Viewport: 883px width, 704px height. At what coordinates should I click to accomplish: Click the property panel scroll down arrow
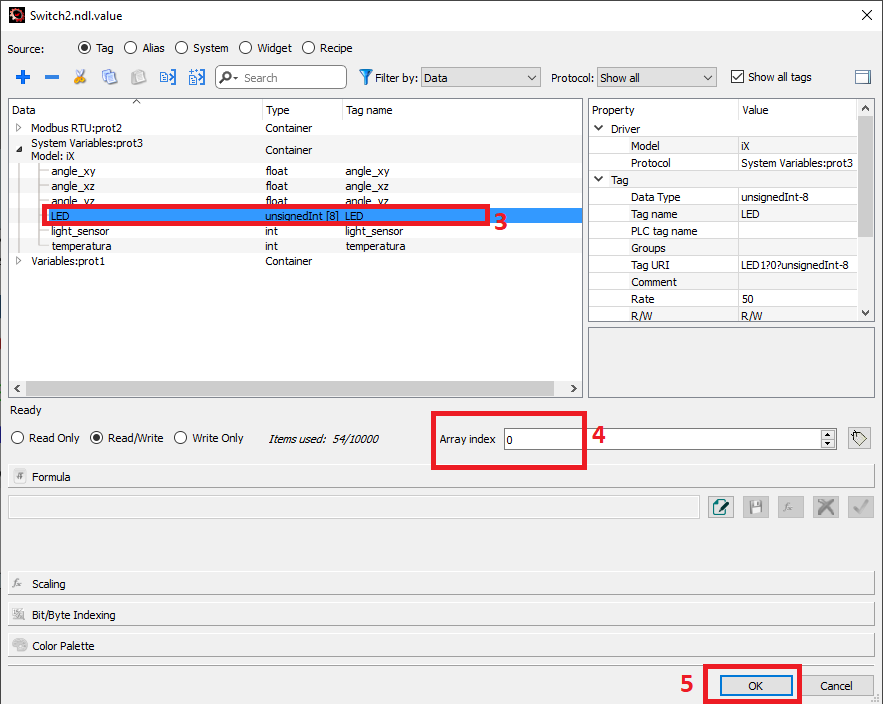(866, 313)
